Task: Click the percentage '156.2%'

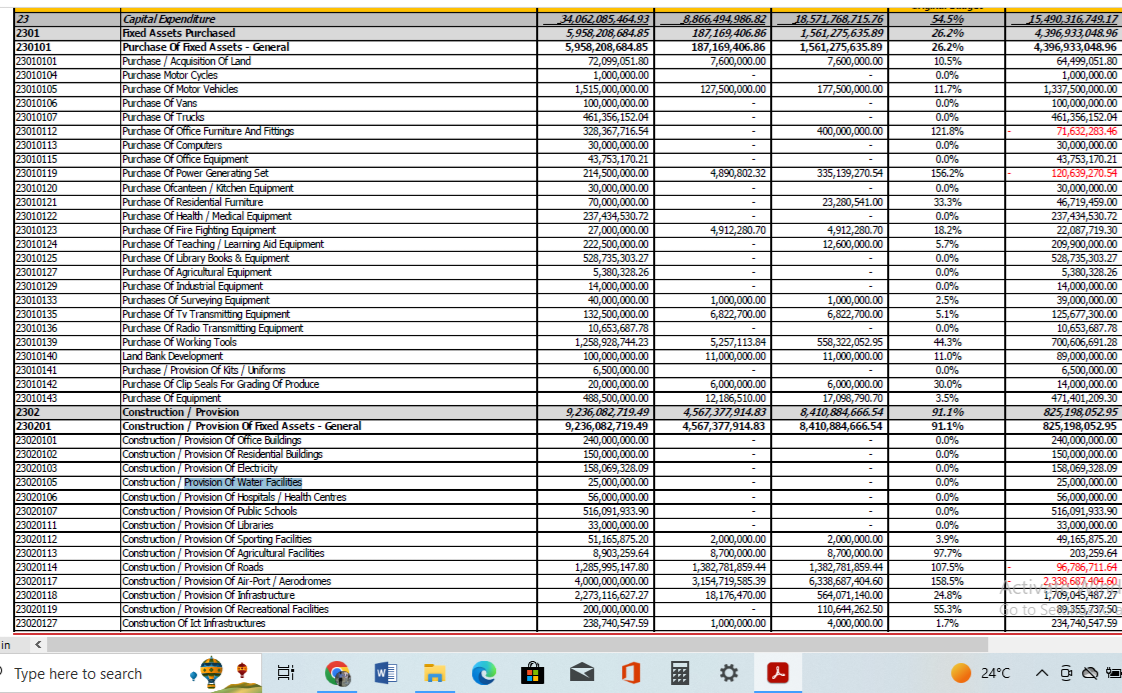Action: pos(947,173)
